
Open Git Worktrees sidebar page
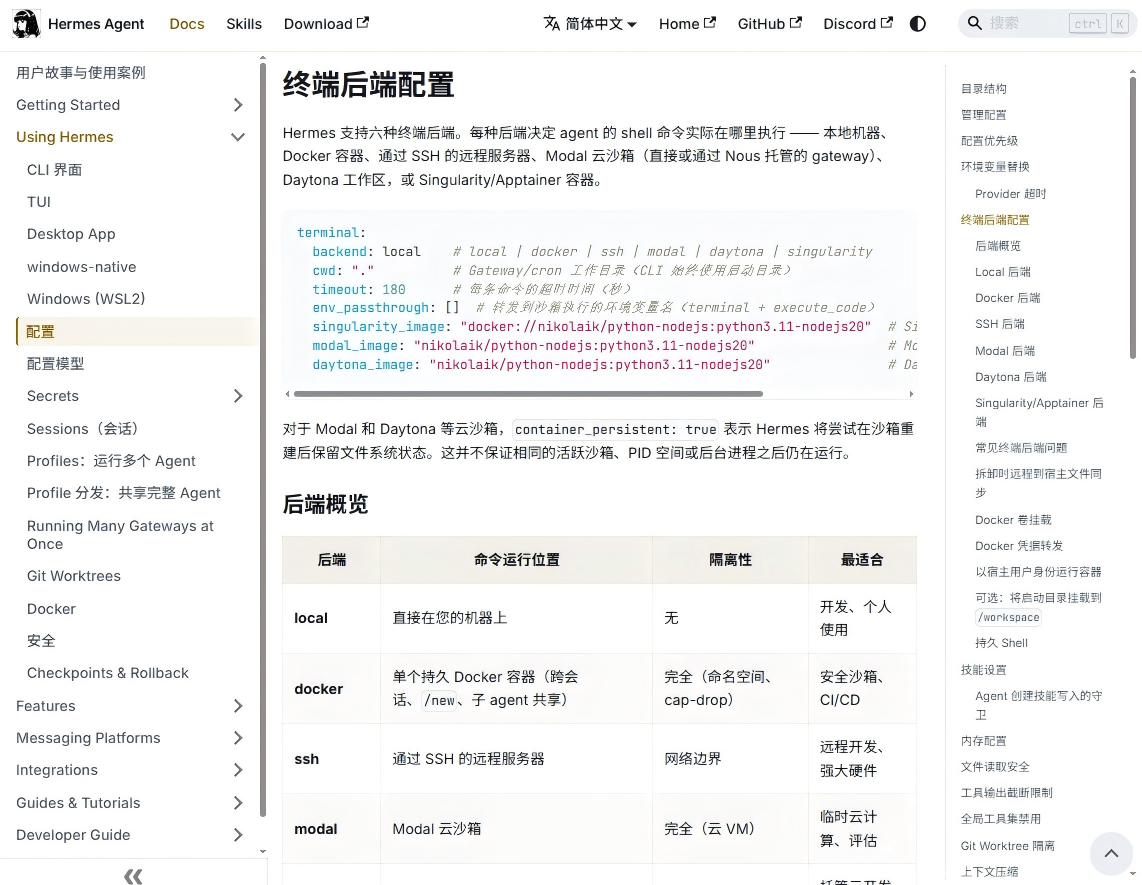(74, 575)
